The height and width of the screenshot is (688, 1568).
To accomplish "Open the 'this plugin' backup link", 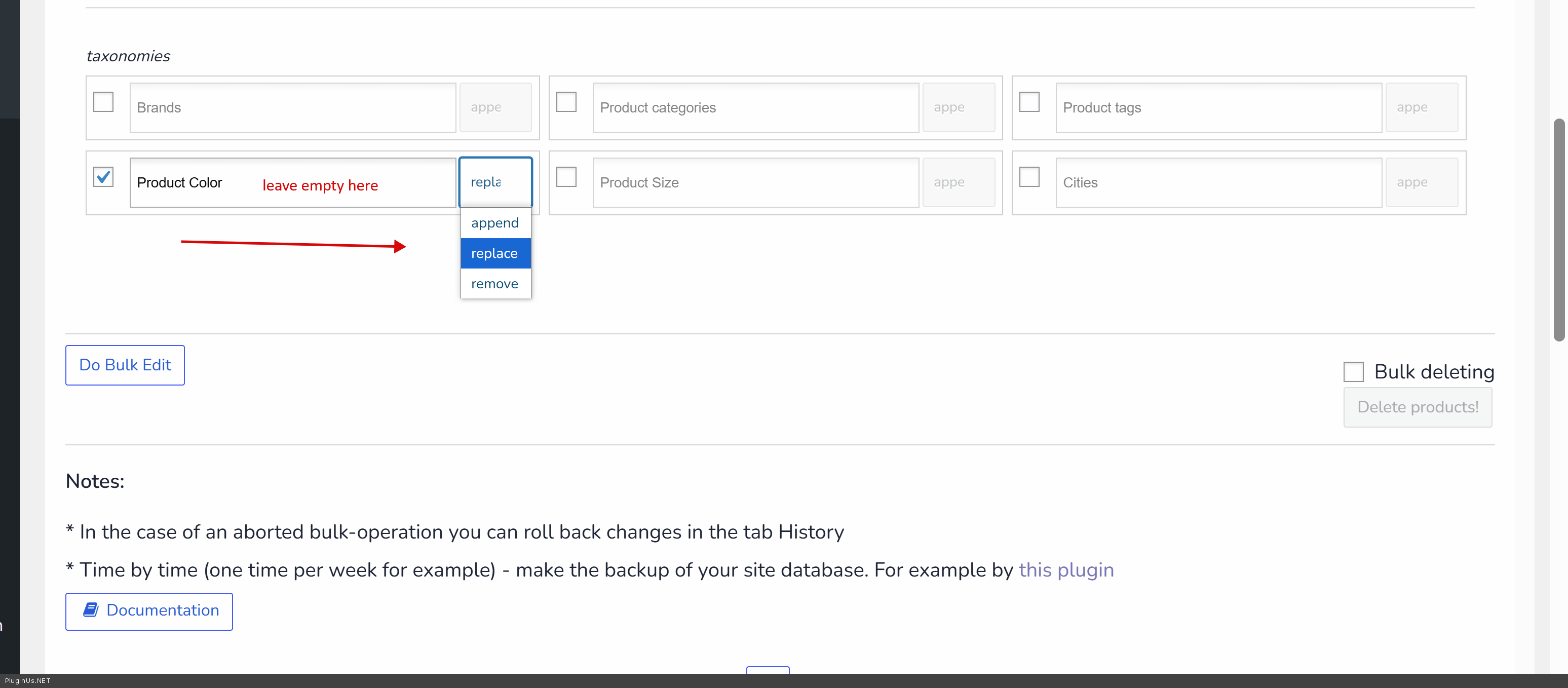I will point(1066,570).
